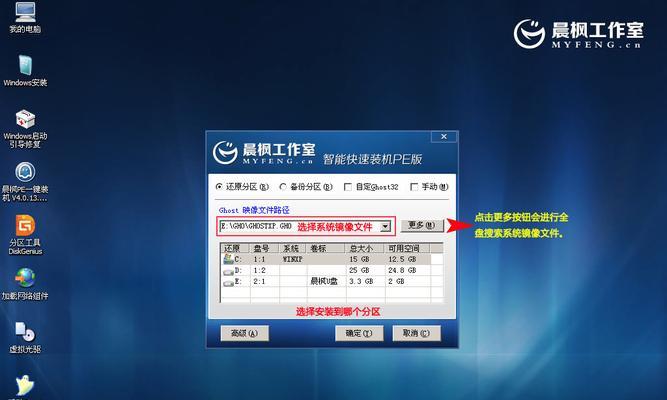Screen dimensions: 667x400
Task: Click the 高级 button
Action: (245, 333)
